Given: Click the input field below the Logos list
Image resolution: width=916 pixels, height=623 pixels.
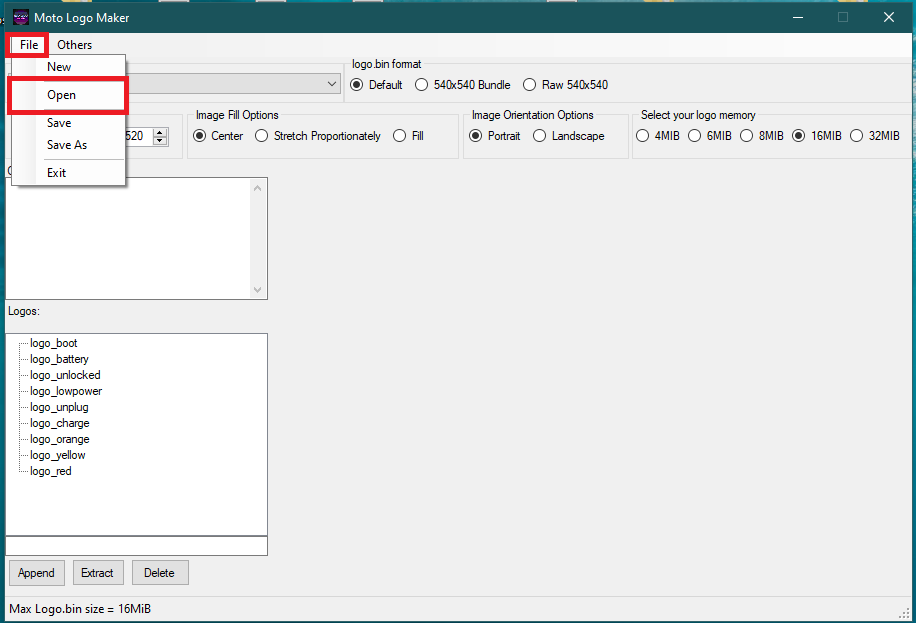Looking at the screenshot, I should point(137,546).
